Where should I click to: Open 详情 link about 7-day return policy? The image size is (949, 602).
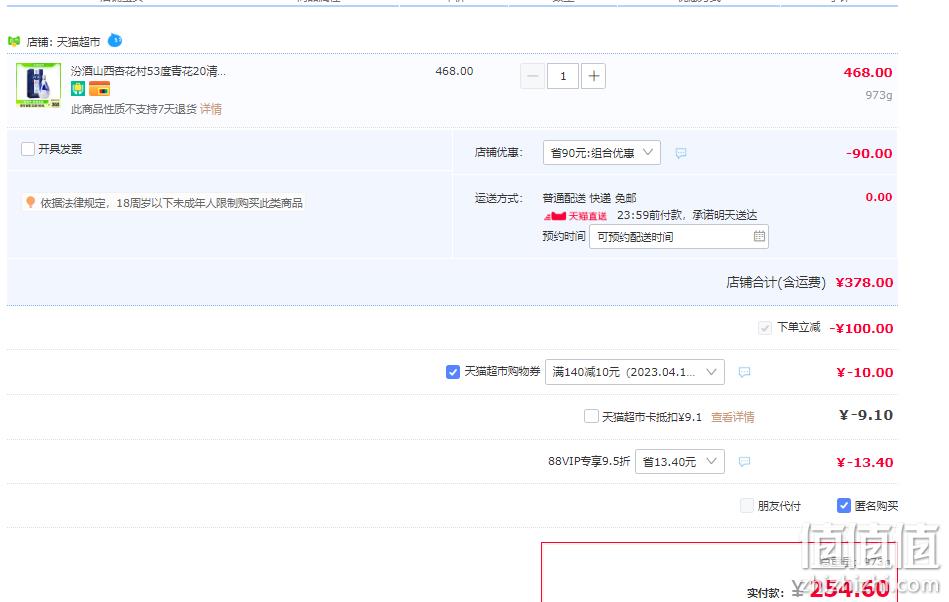pyautogui.click(x=211, y=109)
